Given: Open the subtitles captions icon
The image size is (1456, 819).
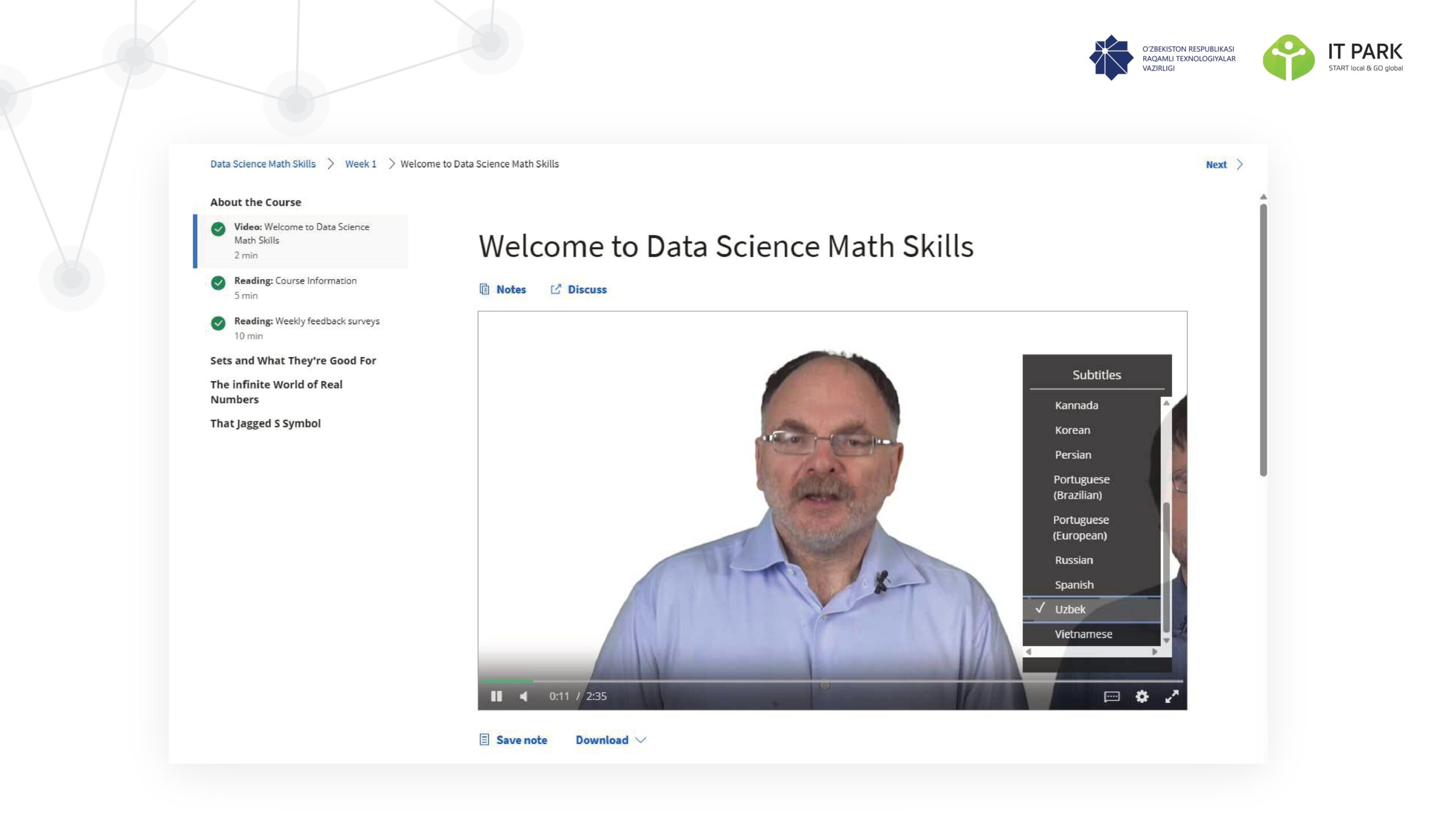Looking at the screenshot, I should point(1111,697).
